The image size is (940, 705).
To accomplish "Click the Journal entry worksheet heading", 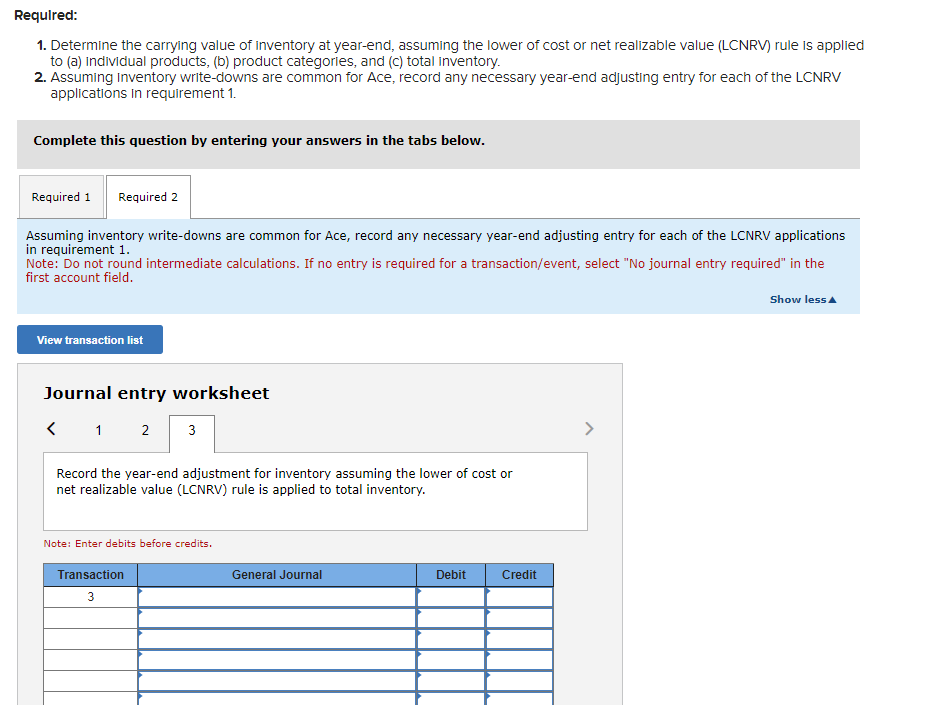I will click(156, 393).
